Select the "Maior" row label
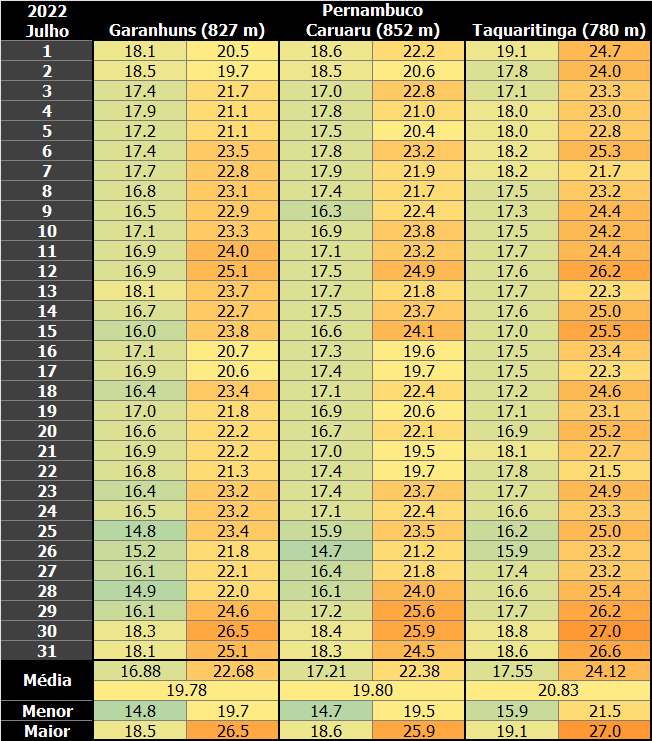This screenshot has width=652, height=741. 47,731
